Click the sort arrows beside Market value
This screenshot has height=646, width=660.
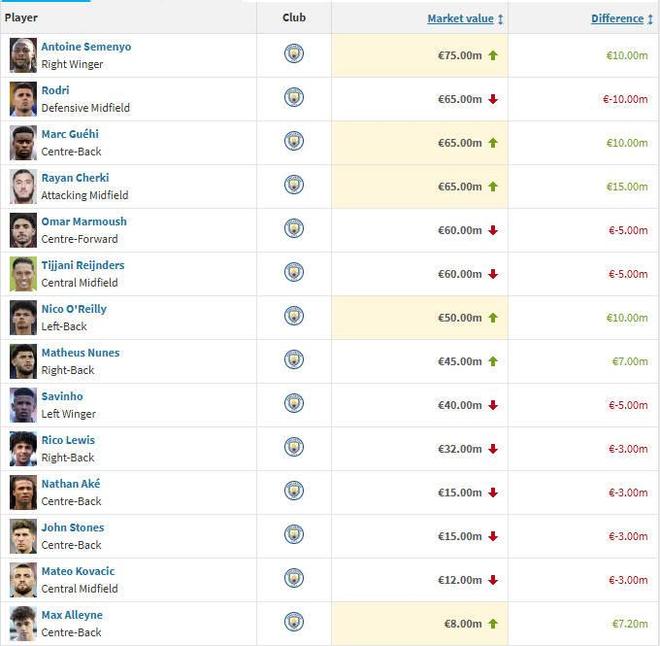coord(501,19)
